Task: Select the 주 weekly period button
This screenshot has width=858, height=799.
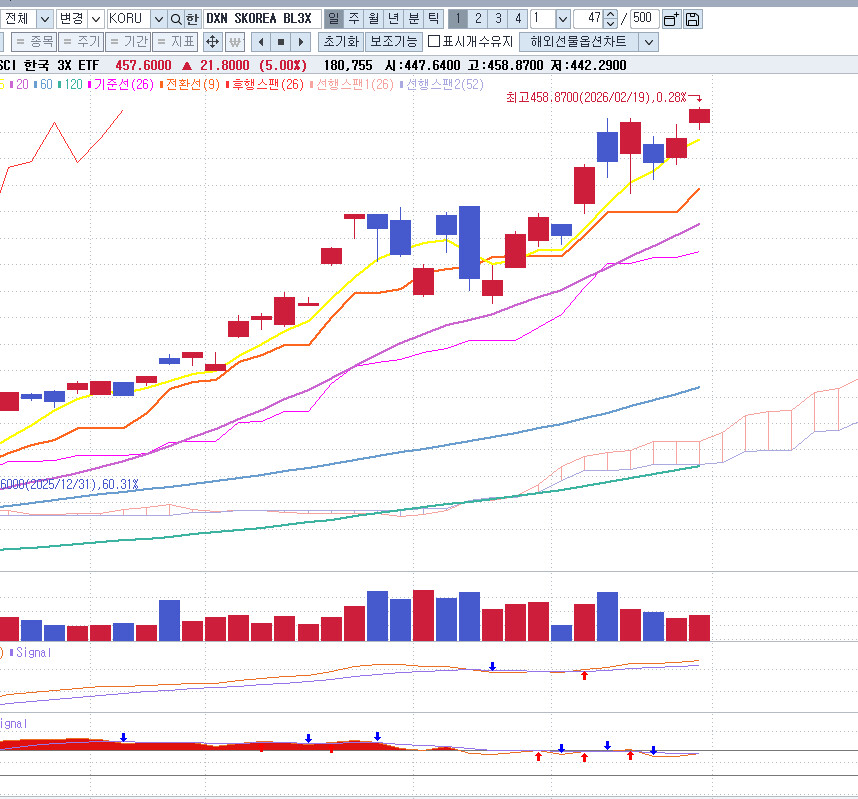Action: (353, 19)
